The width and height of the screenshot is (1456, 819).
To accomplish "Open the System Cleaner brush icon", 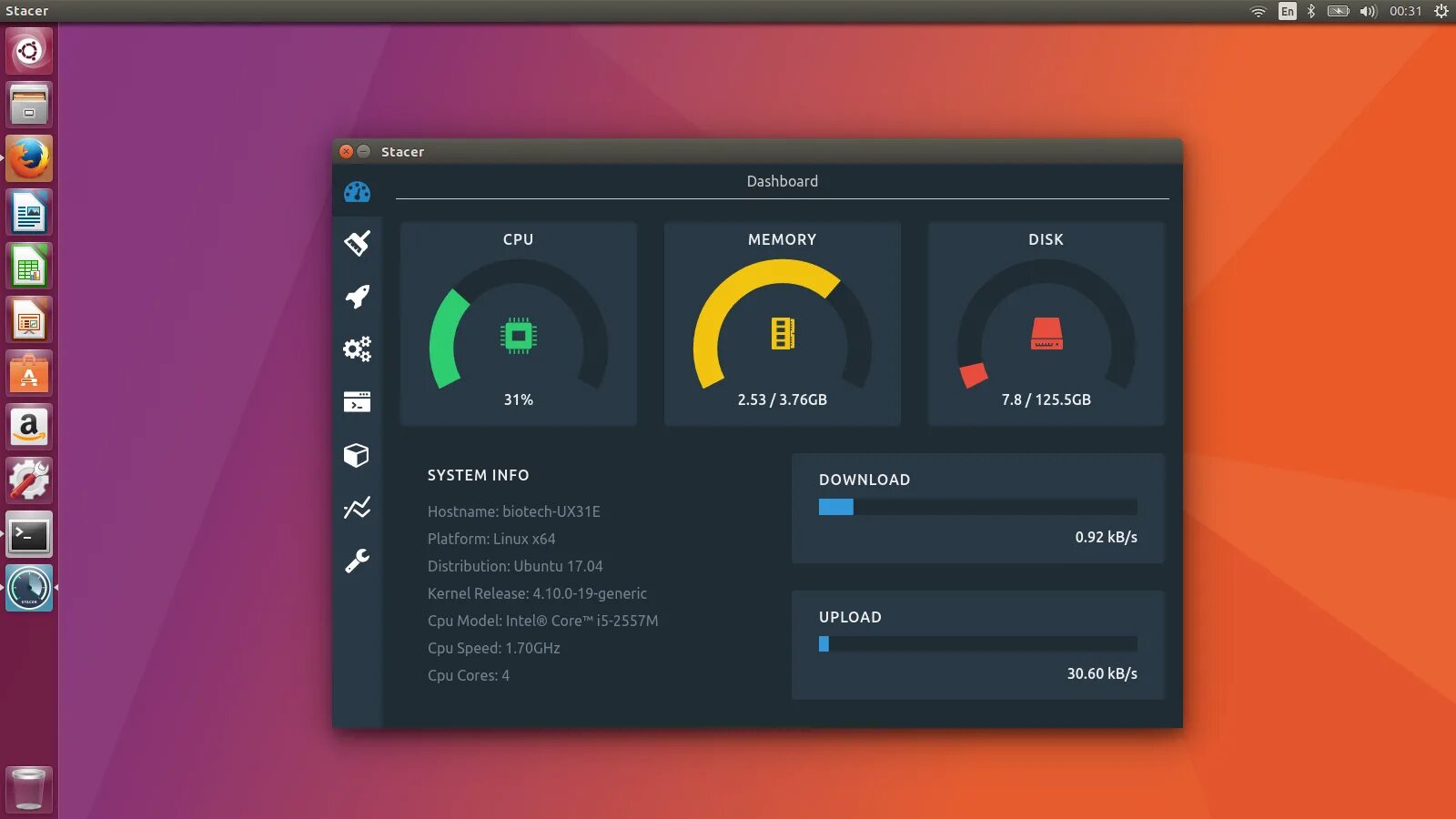I will point(357,243).
